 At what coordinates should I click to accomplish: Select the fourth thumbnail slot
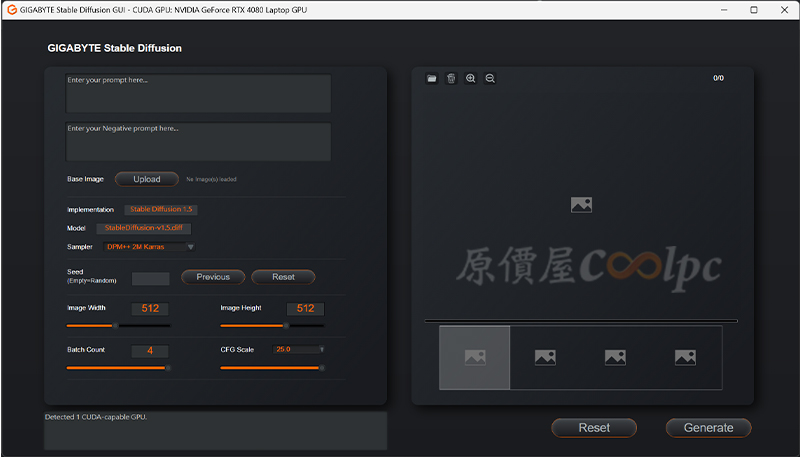[x=685, y=358]
